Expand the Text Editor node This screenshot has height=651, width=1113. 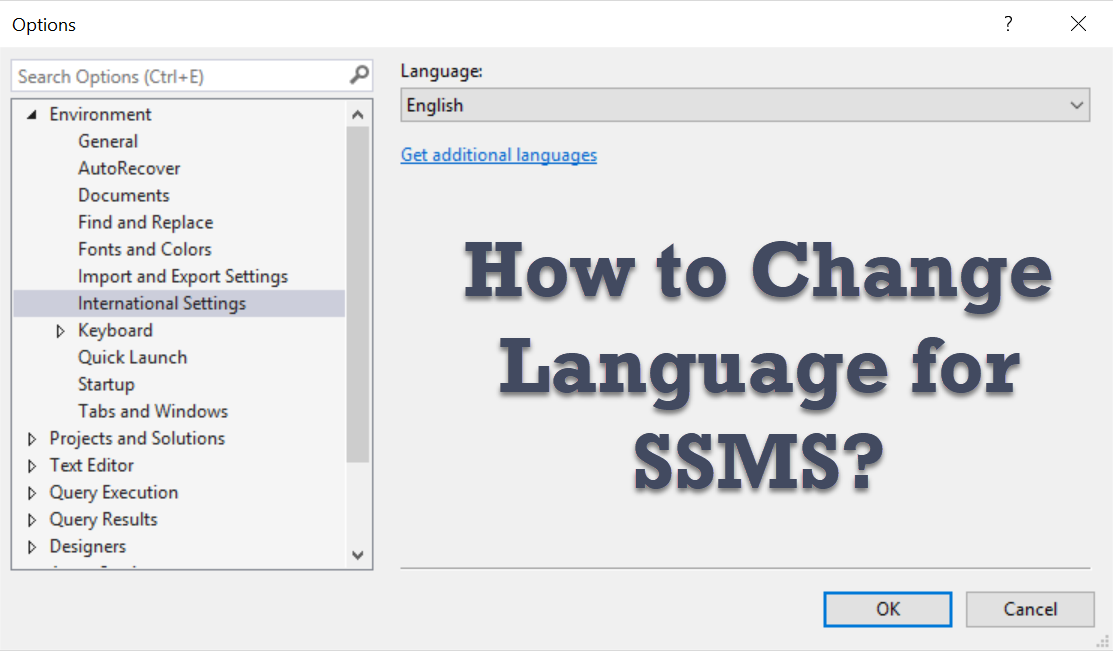click(x=32, y=466)
